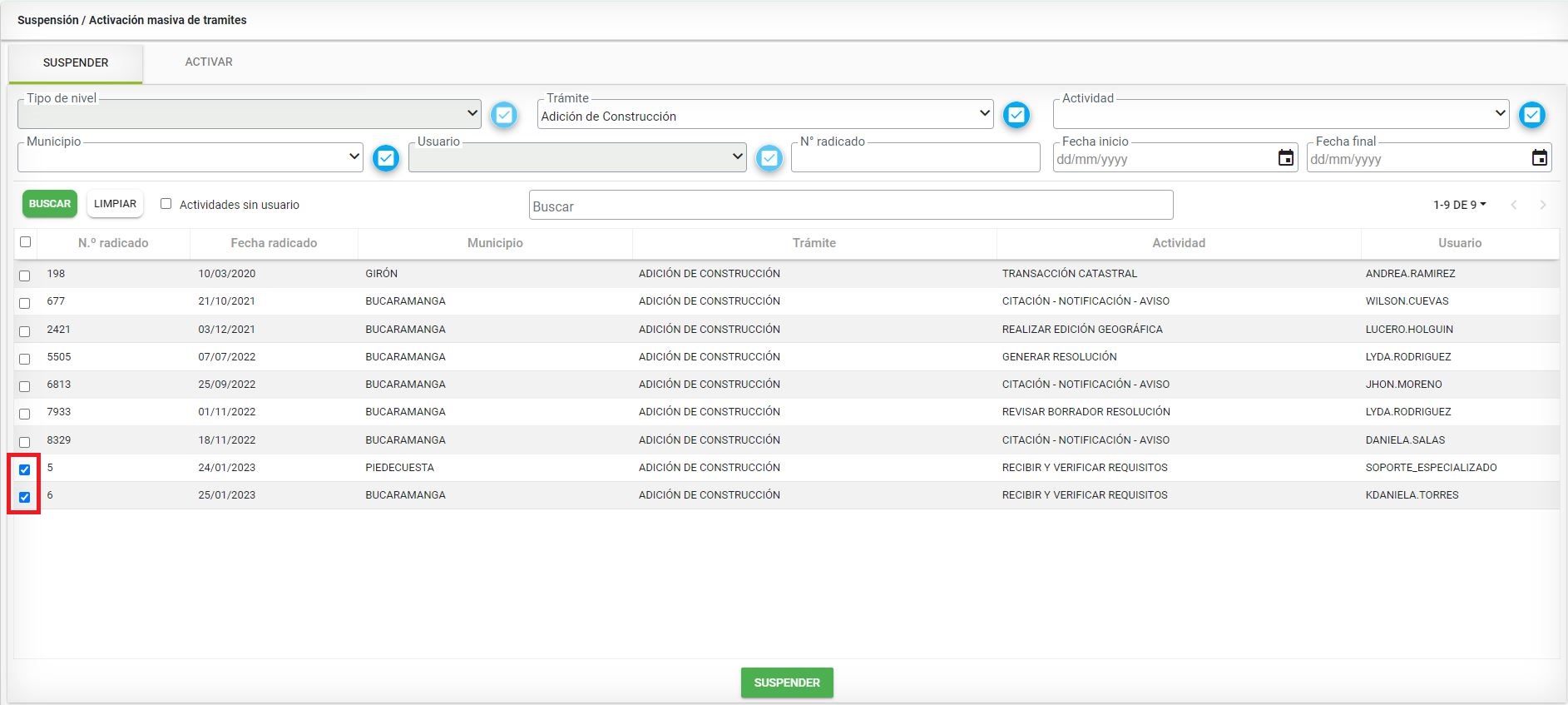Check the row for radicado 5505
This screenshot has height=705, width=1568.
[x=25, y=359]
